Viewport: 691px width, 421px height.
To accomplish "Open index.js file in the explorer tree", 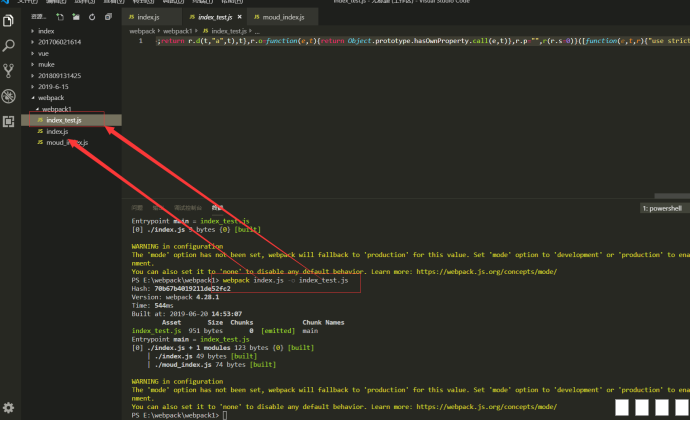I will [57, 132].
